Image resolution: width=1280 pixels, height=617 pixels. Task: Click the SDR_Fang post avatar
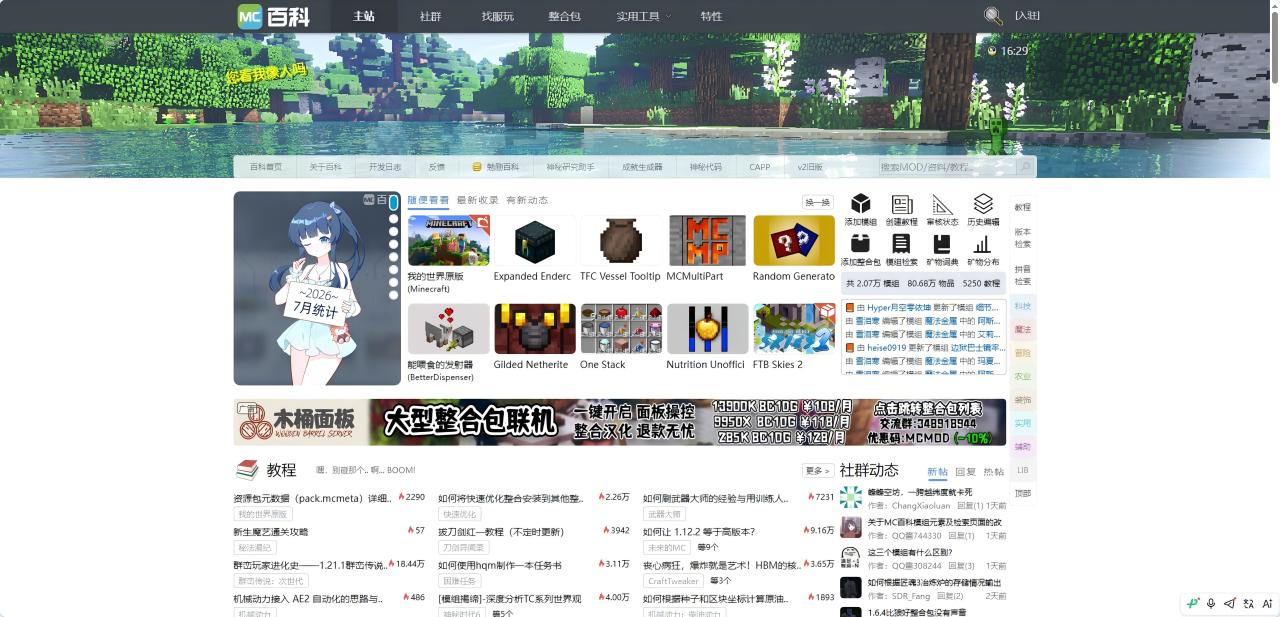pyautogui.click(x=851, y=587)
